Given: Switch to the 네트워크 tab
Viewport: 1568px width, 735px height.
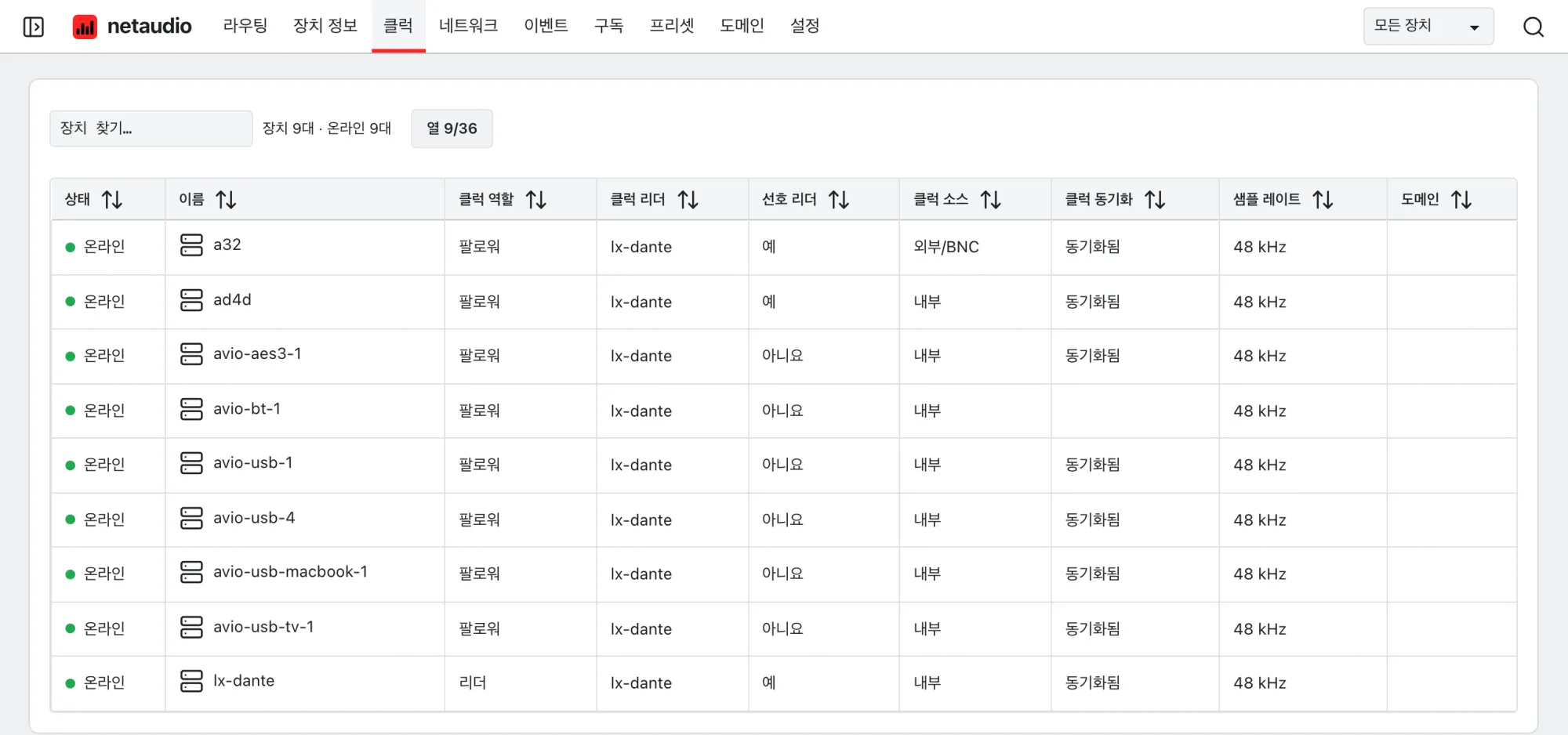Looking at the screenshot, I should click(x=468, y=26).
